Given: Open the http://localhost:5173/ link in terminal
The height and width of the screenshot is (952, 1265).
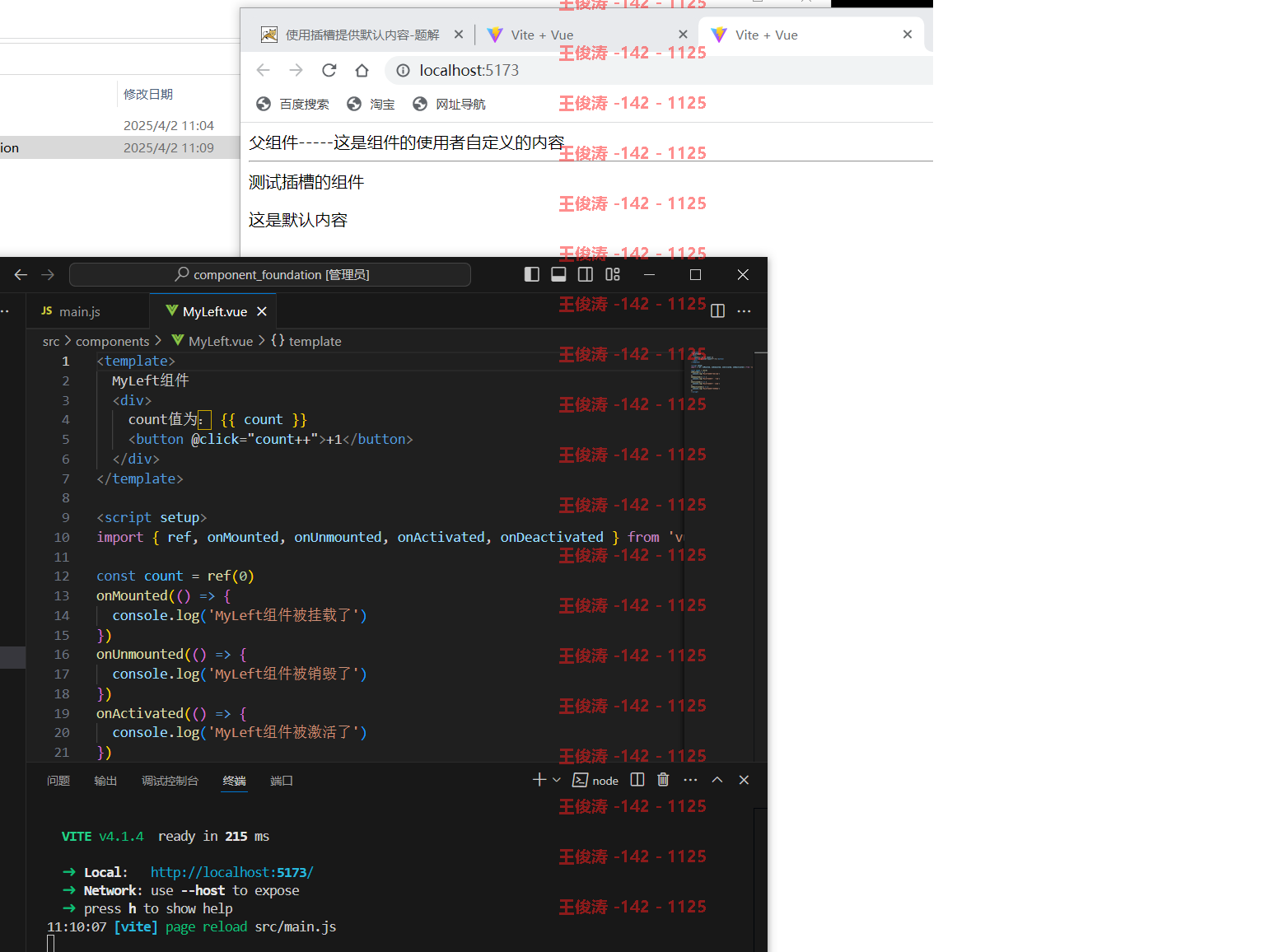Looking at the screenshot, I should [232, 872].
